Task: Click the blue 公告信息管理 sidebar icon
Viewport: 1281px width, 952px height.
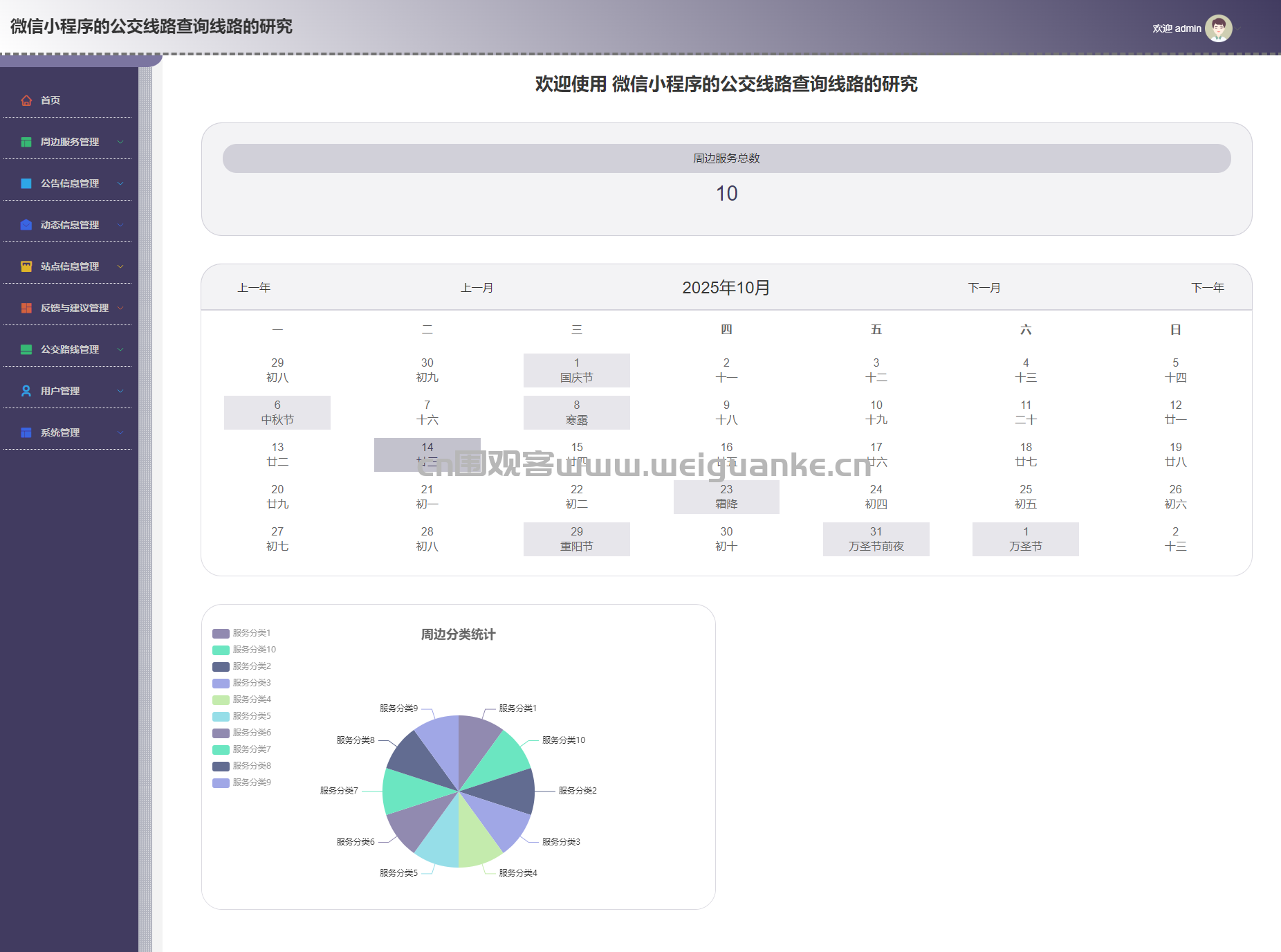Action: click(x=26, y=183)
